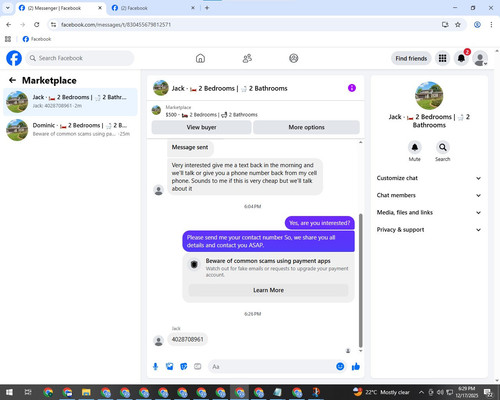The height and width of the screenshot is (400, 500).
Task: Mute the Jack conversation
Action: coord(414,147)
